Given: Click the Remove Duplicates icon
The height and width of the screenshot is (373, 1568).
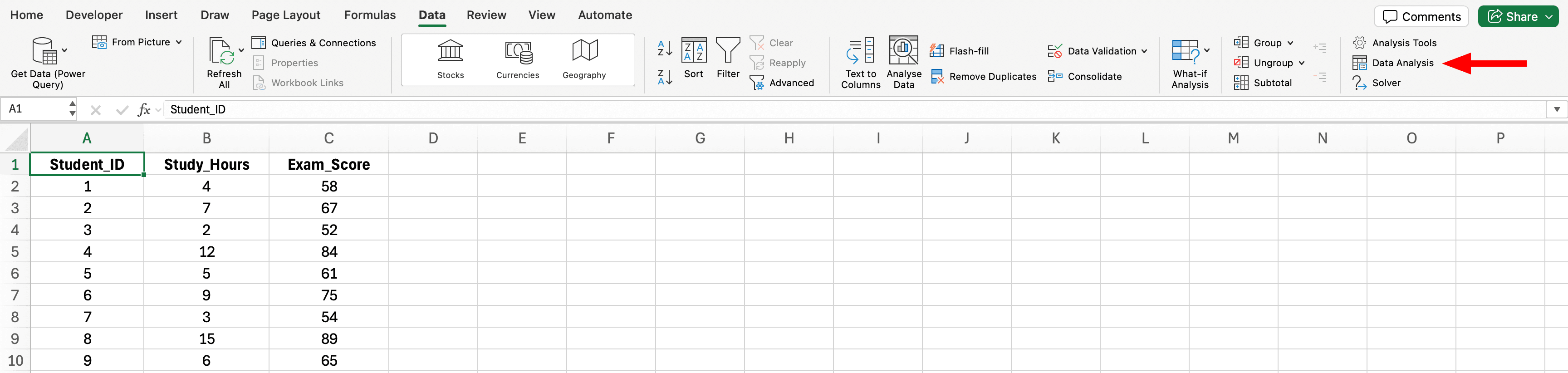Looking at the screenshot, I should [x=937, y=77].
